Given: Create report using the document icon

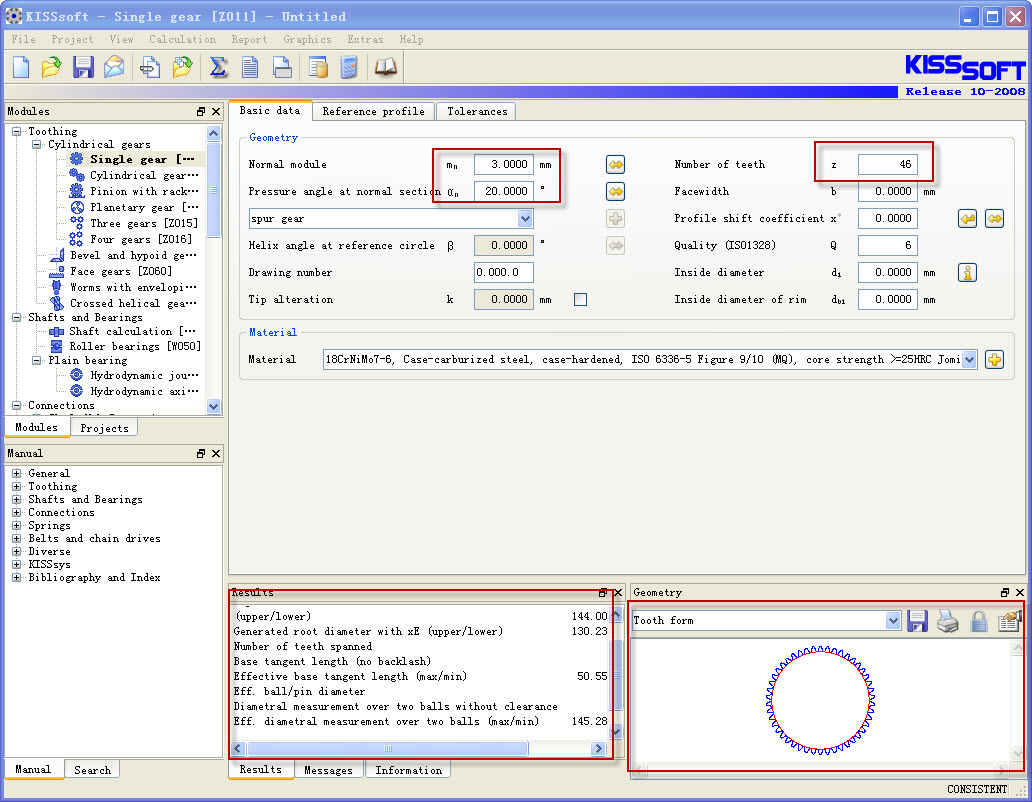Looking at the screenshot, I should 250,67.
